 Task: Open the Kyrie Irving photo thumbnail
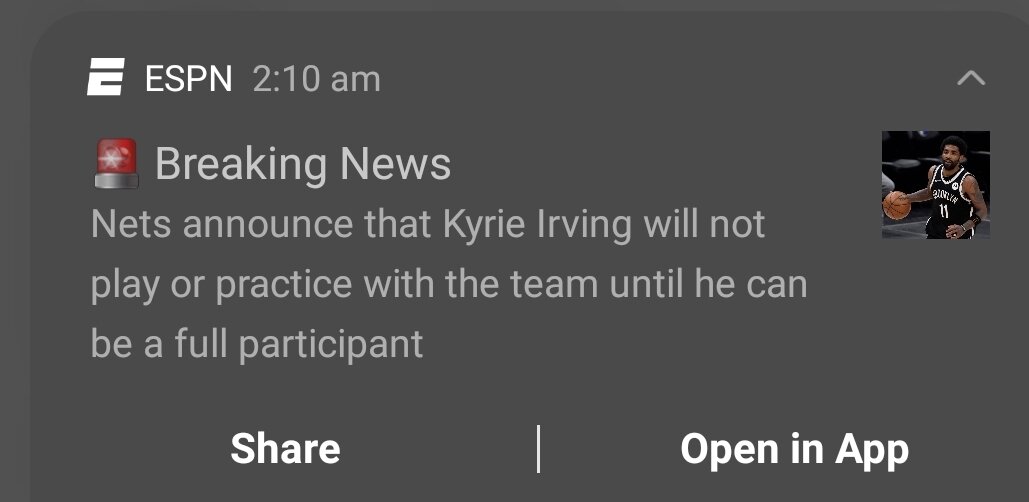[935, 185]
